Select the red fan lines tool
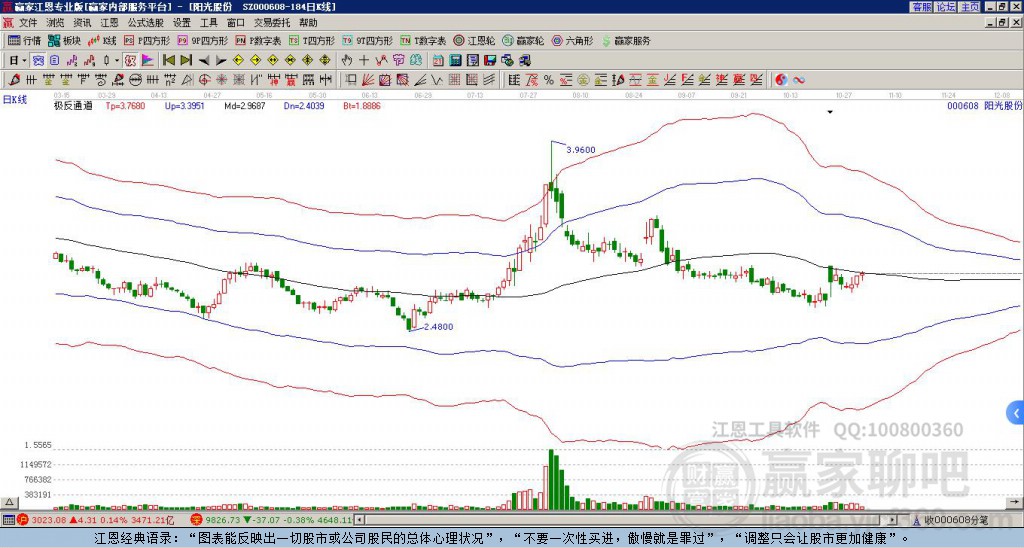The width and height of the screenshot is (1024, 548). 368,80
